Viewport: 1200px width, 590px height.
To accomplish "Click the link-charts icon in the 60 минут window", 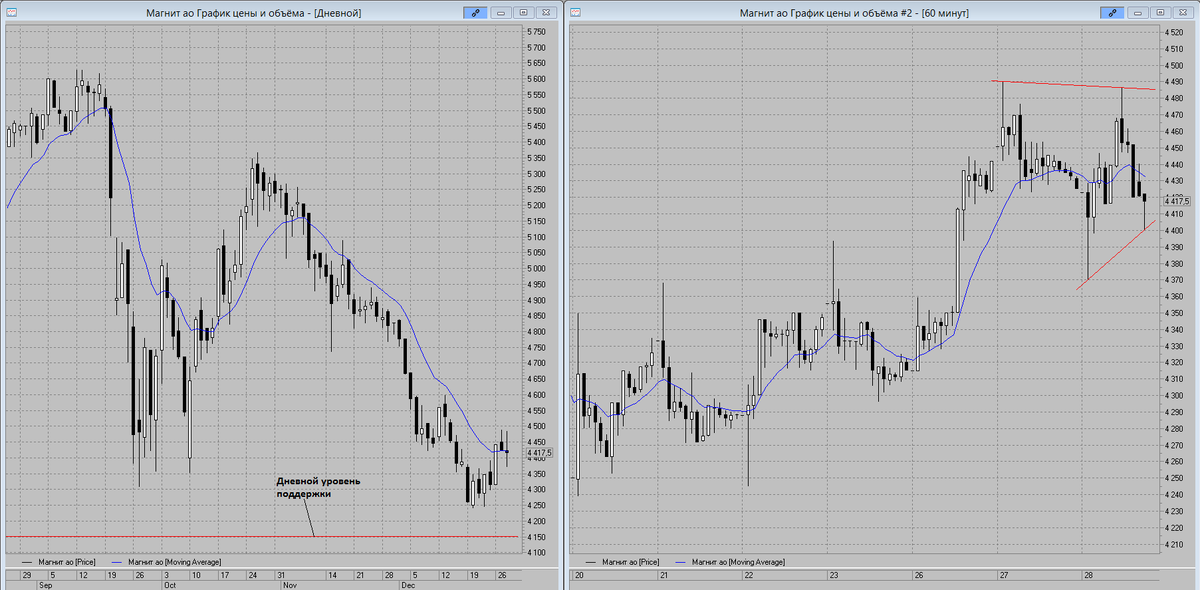I will pos(1112,13).
